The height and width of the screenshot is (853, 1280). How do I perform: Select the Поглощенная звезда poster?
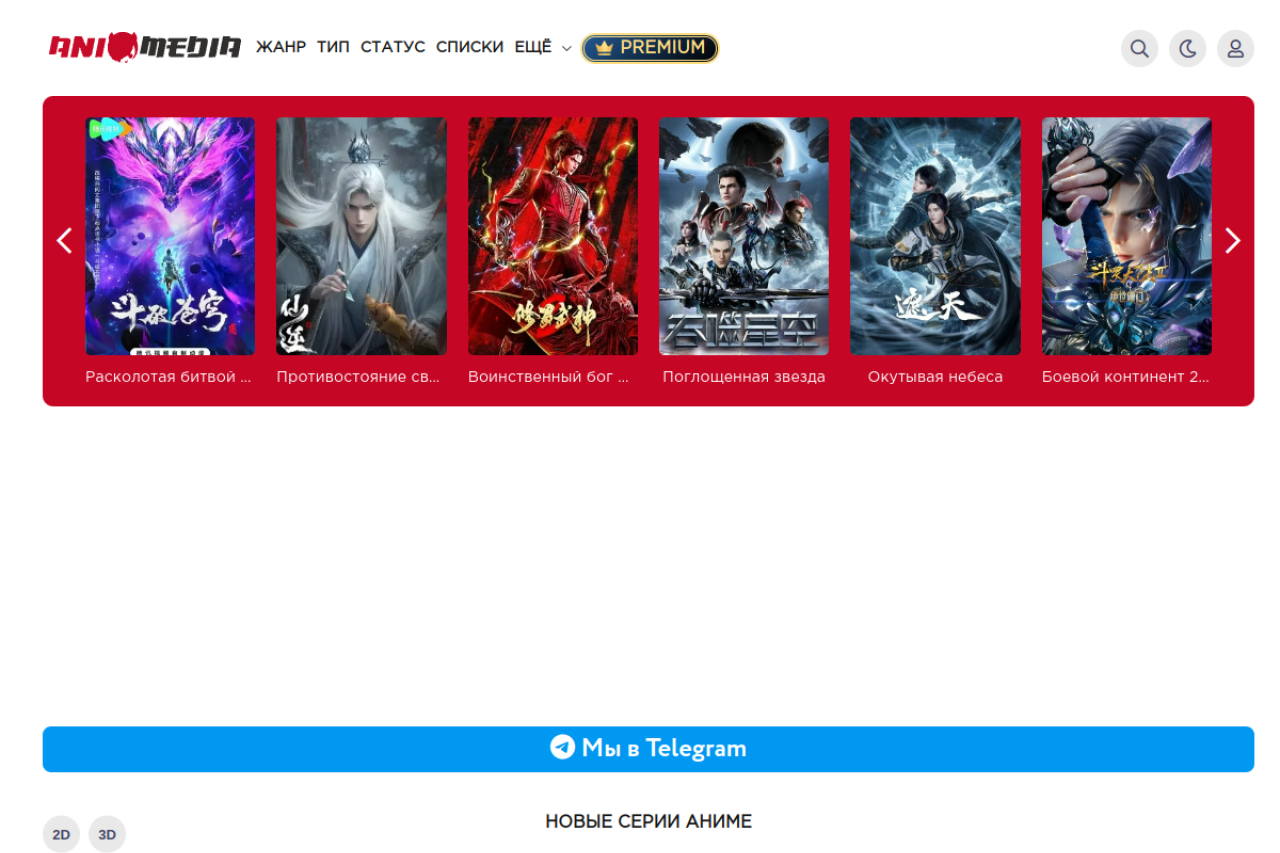[744, 236]
